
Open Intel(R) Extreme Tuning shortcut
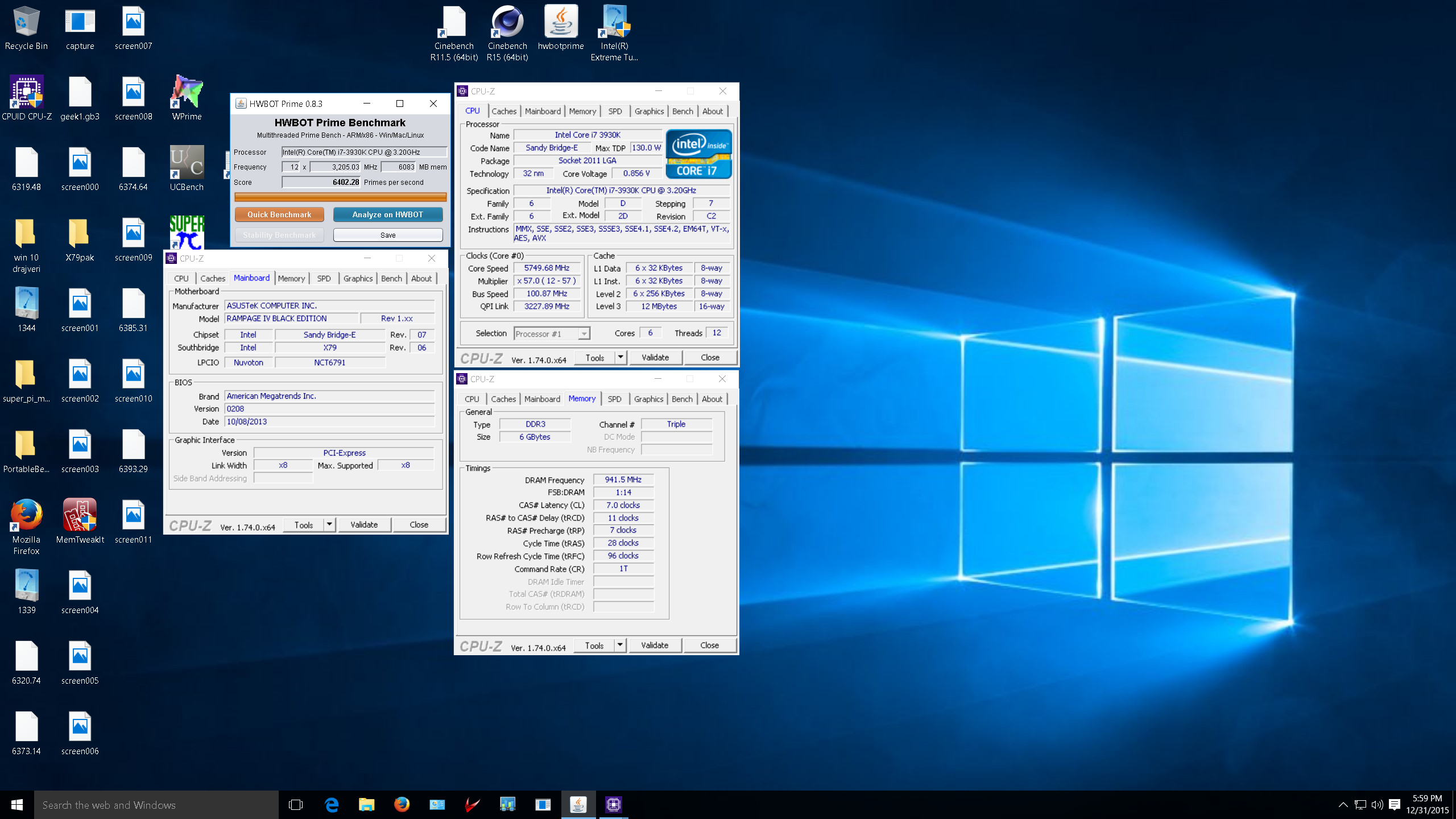[614, 34]
